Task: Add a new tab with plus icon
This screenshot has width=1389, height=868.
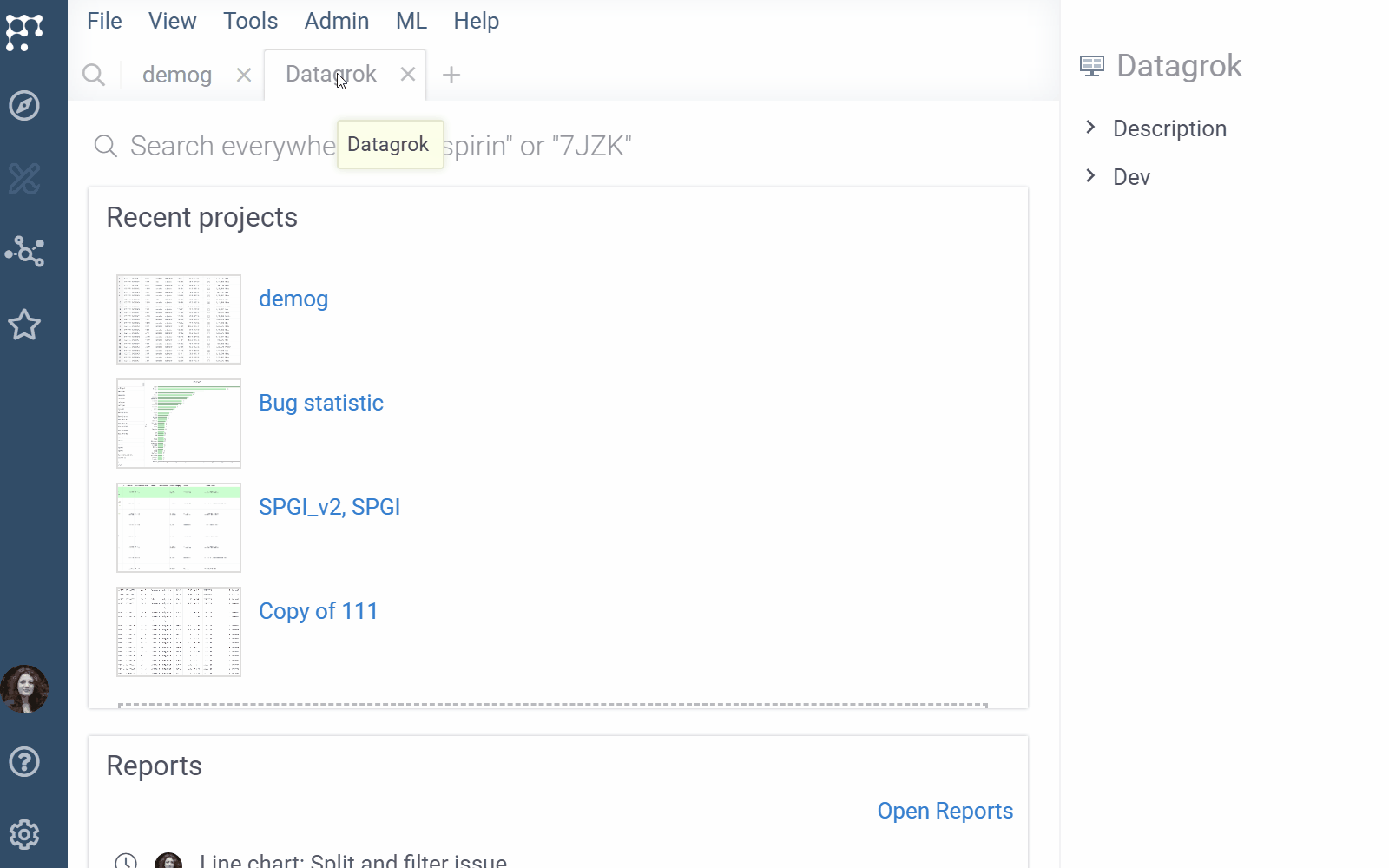Action: point(451,76)
